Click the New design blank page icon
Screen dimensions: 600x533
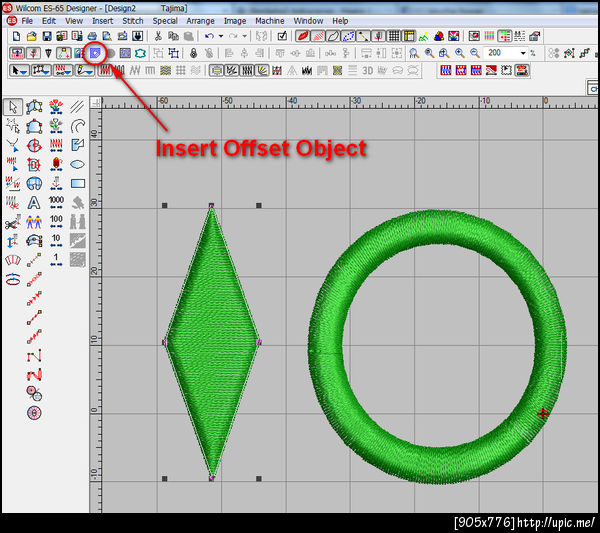pos(16,36)
